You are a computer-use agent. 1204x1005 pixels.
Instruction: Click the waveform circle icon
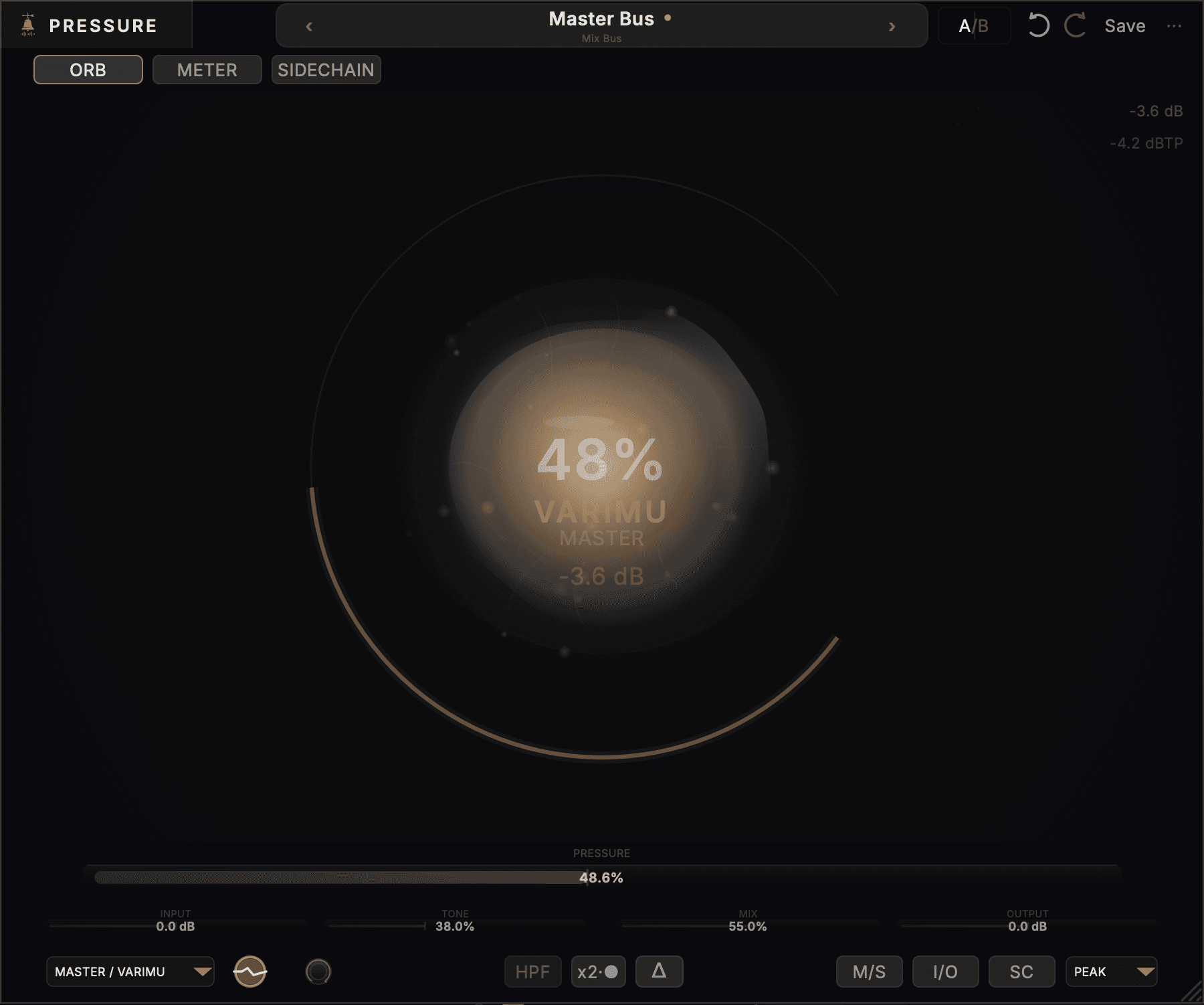(x=250, y=972)
